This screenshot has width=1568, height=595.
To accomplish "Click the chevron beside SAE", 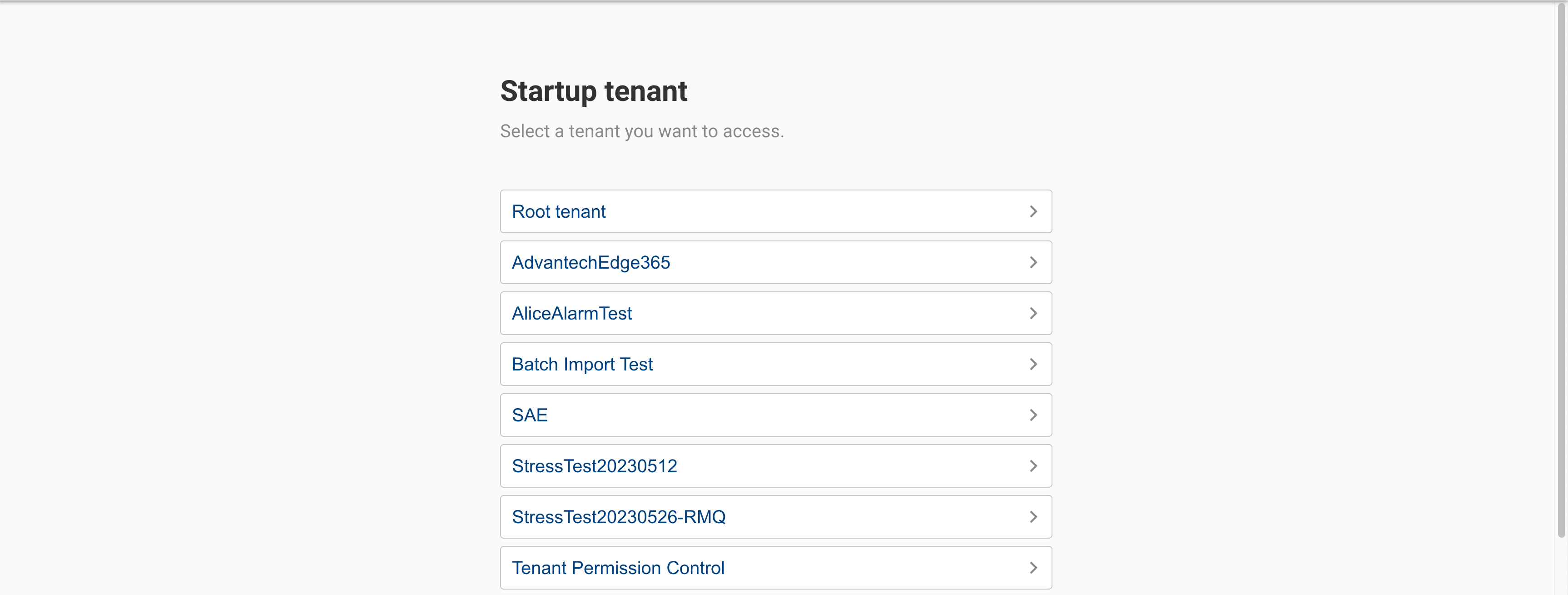I will pyautogui.click(x=1033, y=415).
